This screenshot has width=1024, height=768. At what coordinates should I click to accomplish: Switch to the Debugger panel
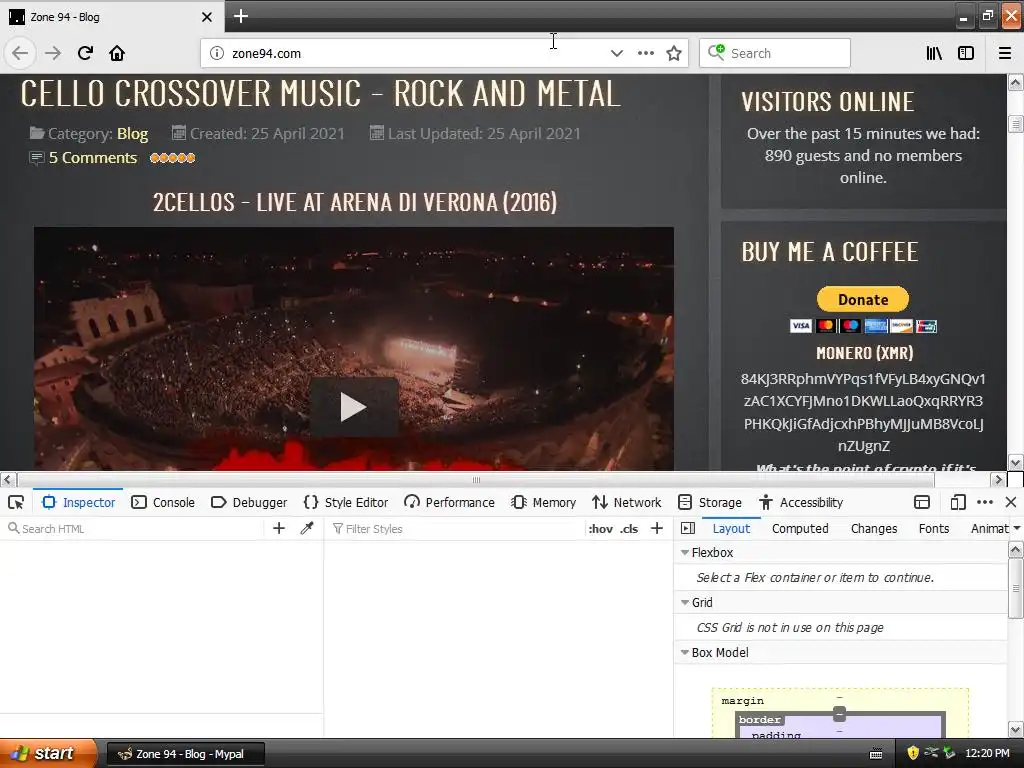coord(249,502)
